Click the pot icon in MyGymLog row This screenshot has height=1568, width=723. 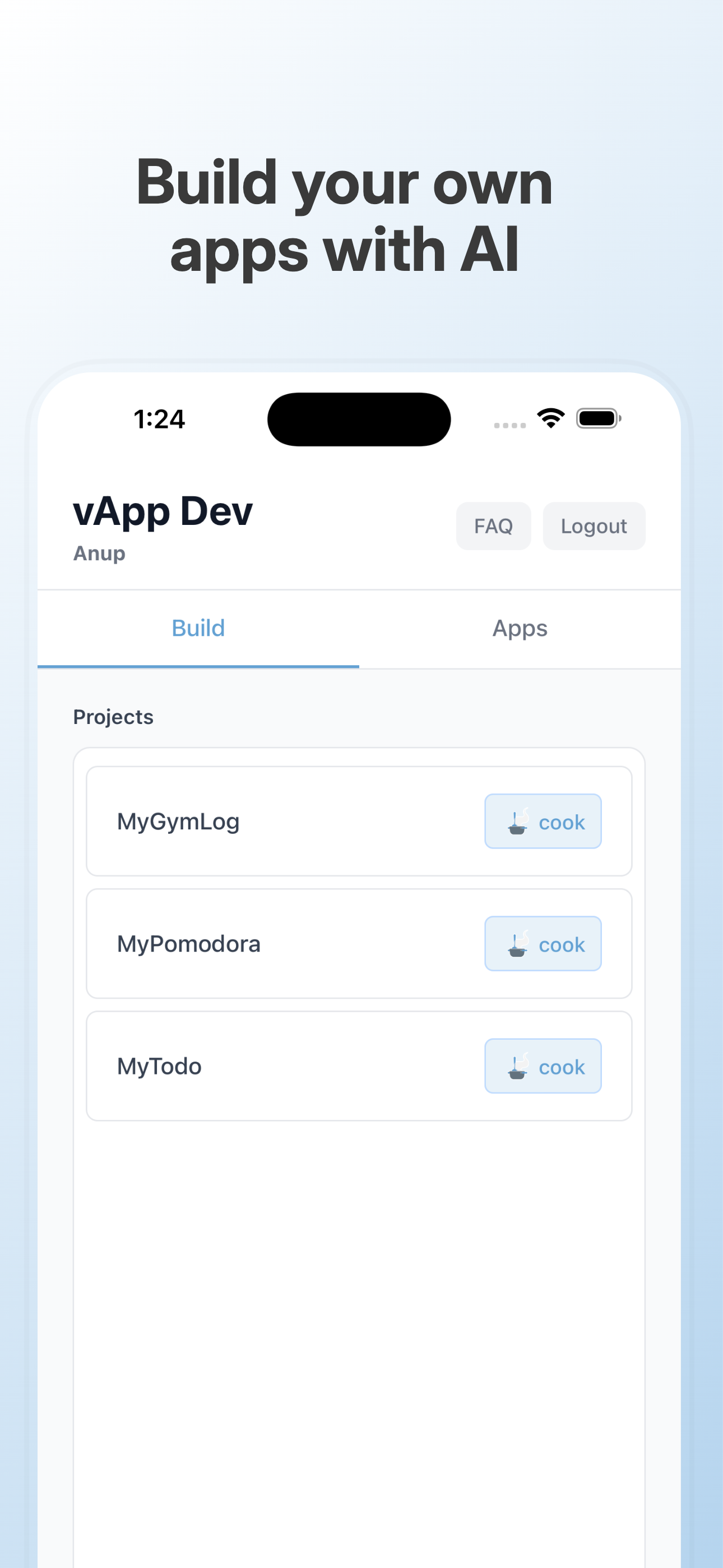(x=518, y=822)
